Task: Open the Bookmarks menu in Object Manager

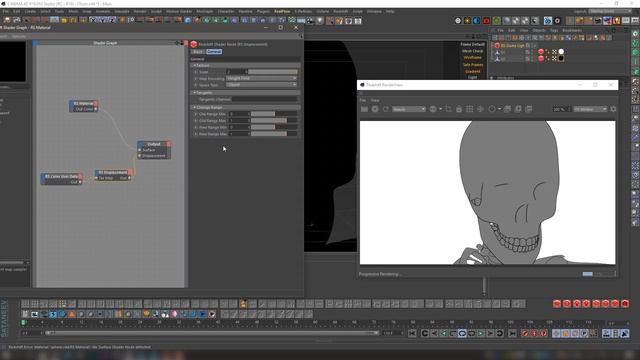Action: pos(572,31)
